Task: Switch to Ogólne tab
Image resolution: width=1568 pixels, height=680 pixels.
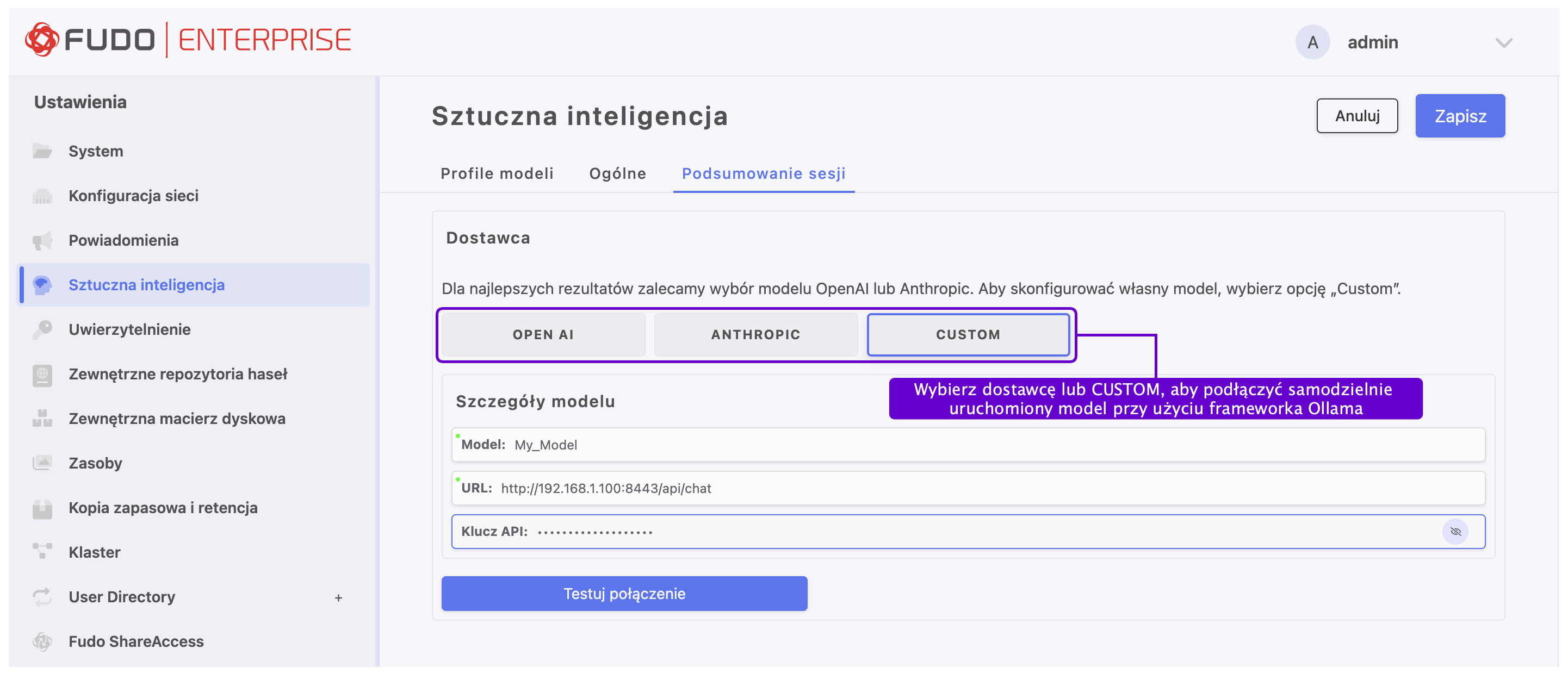Action: click(617, 173)
